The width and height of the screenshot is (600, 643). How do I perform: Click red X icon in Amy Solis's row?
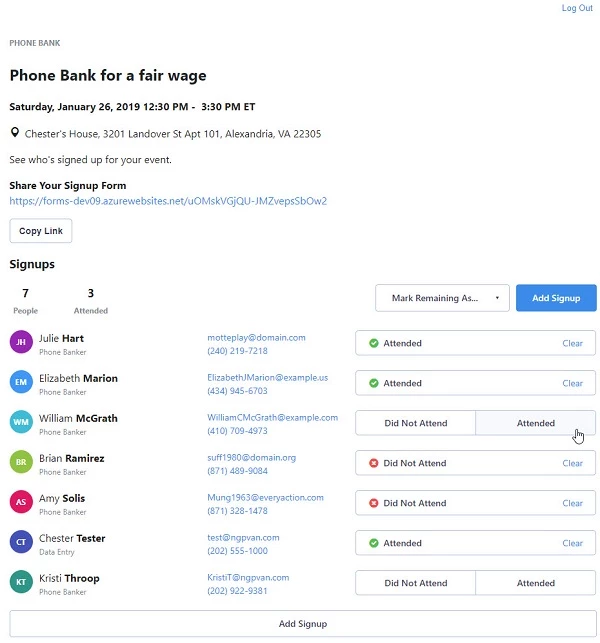(x=374, y=503)
